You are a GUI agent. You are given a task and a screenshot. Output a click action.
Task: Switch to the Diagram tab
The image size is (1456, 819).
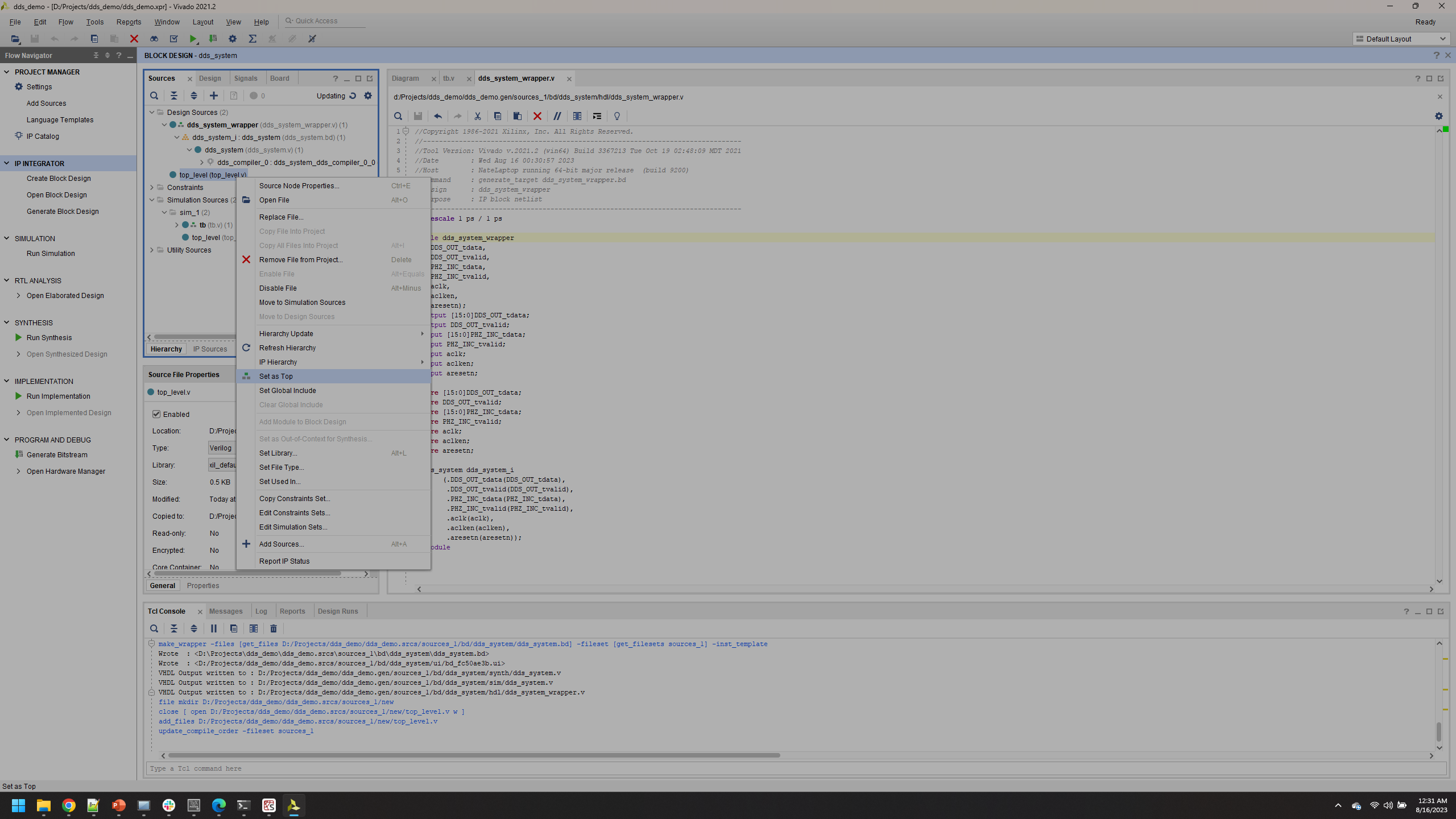tap(405, 78)
